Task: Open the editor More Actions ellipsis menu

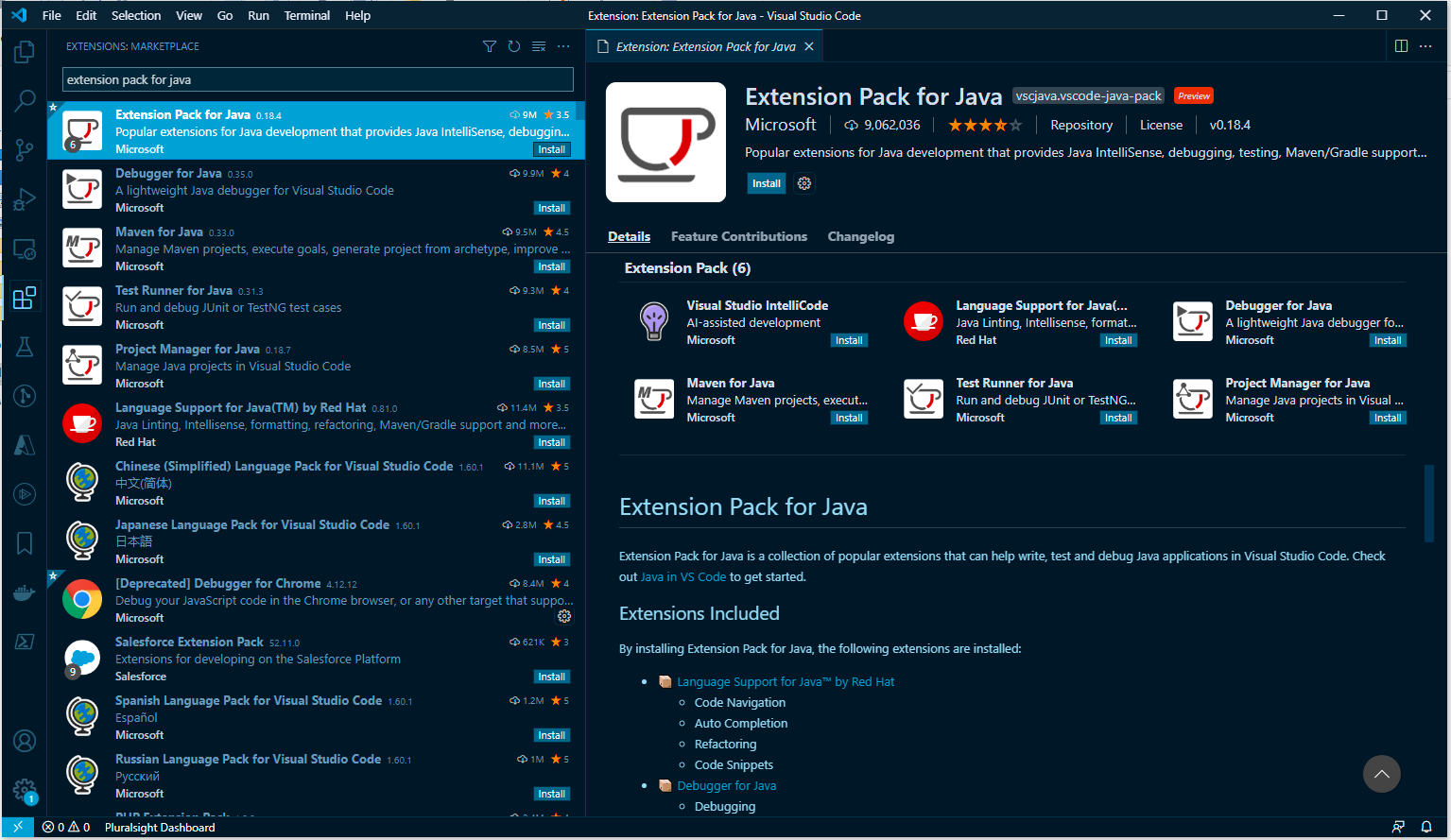Action: (1425, 45)
